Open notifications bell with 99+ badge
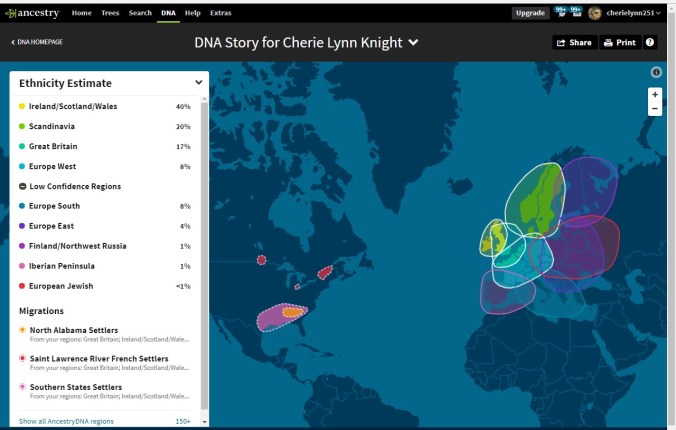This screenshot has height=430, width=676. pyautogui.click(x=561, y=12)
